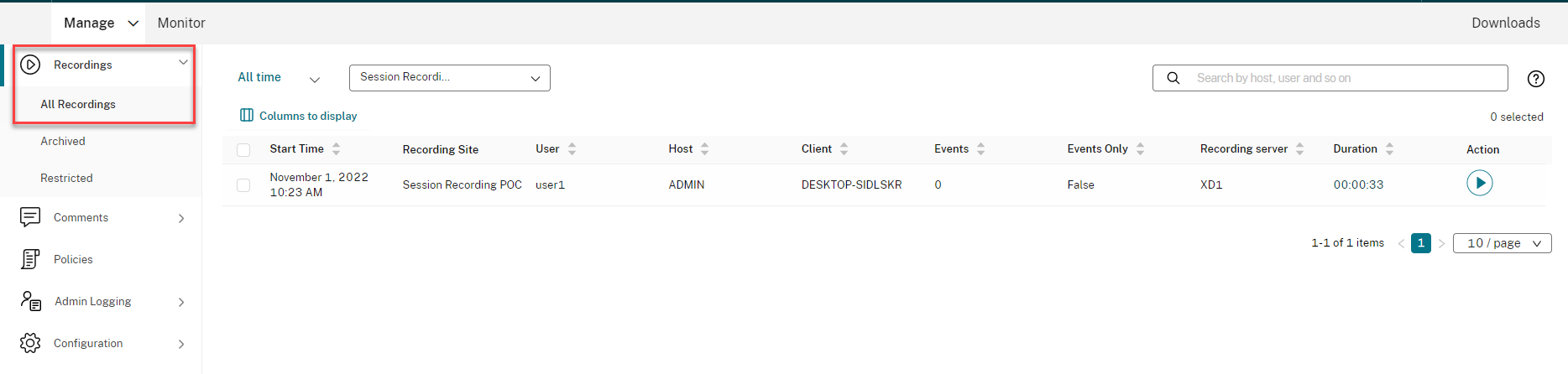Check the November 1, 2022 recording row
This screenshot has height=374, width=1568.
[243, 185]
